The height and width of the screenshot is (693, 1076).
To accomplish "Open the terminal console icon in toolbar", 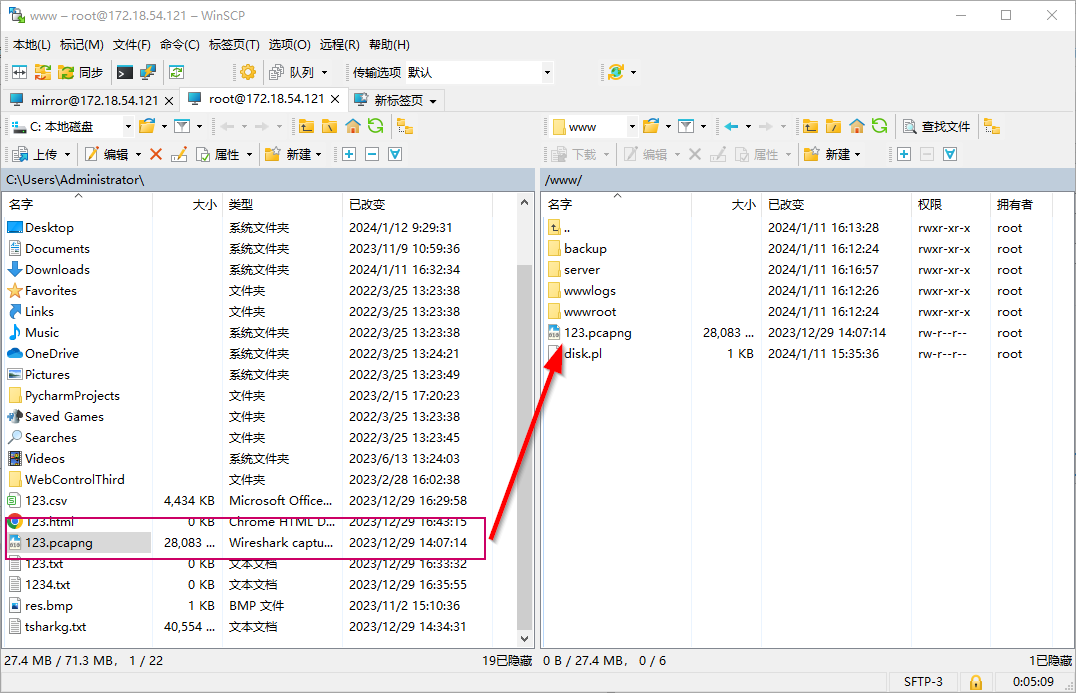I will pyautogui.click(x=124, y=72).
